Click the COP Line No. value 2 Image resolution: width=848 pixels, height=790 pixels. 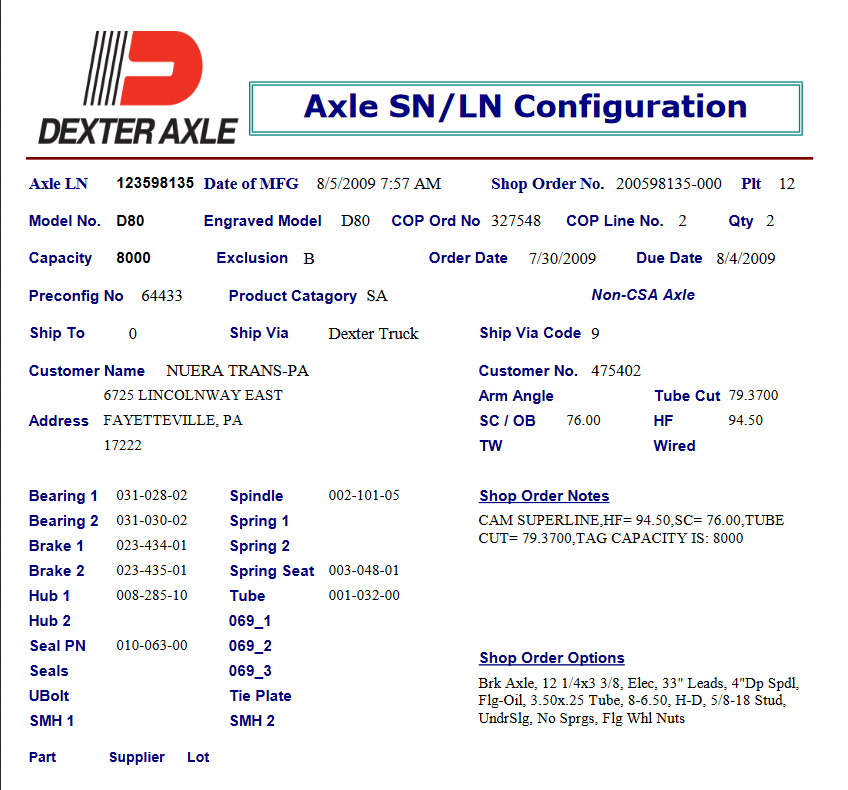point(683,221)
